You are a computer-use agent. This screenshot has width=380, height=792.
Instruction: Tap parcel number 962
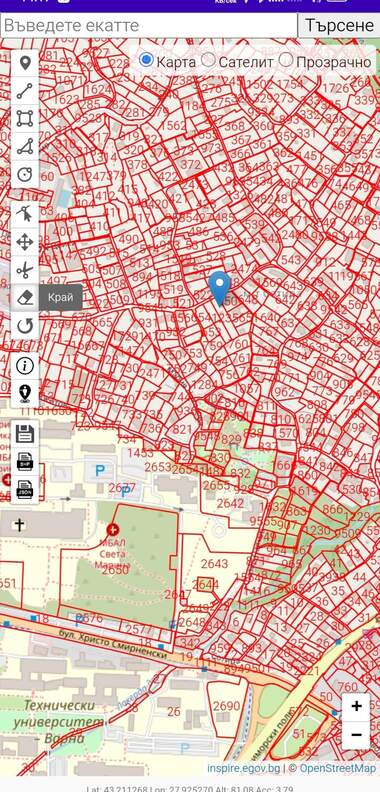pyautogui.click(x=284, y=392)
